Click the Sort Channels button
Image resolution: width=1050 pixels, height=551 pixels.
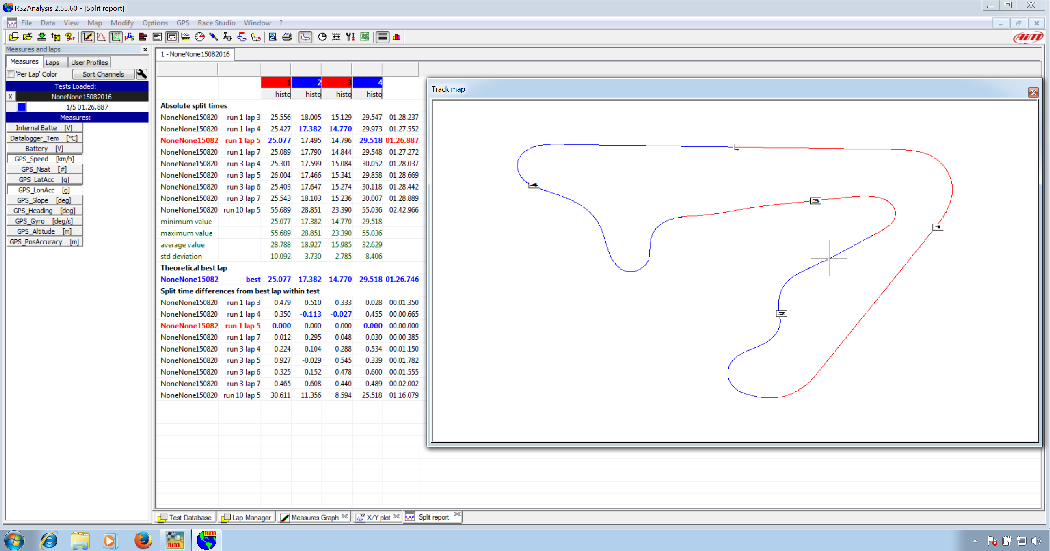103,74
